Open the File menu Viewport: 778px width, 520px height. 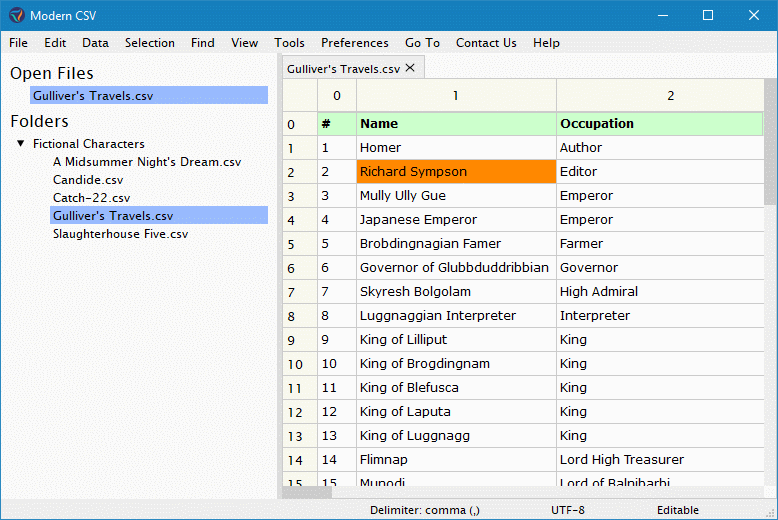(18, 43)
